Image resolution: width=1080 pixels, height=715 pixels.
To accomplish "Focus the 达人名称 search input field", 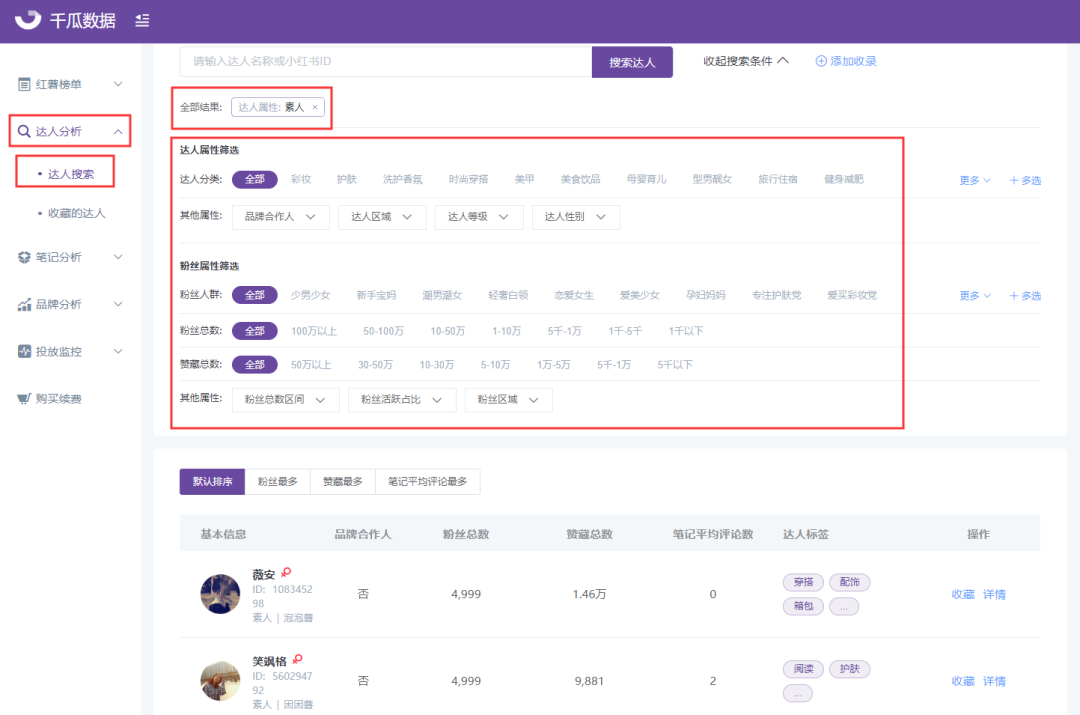I will point(386,61).
